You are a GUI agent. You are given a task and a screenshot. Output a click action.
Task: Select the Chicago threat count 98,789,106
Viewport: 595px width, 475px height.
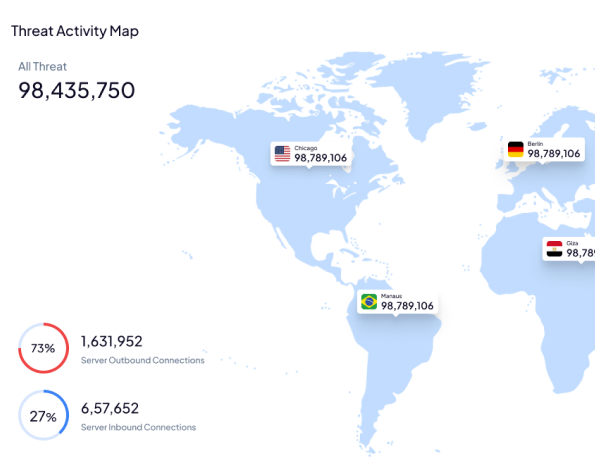tap(321, 158)
